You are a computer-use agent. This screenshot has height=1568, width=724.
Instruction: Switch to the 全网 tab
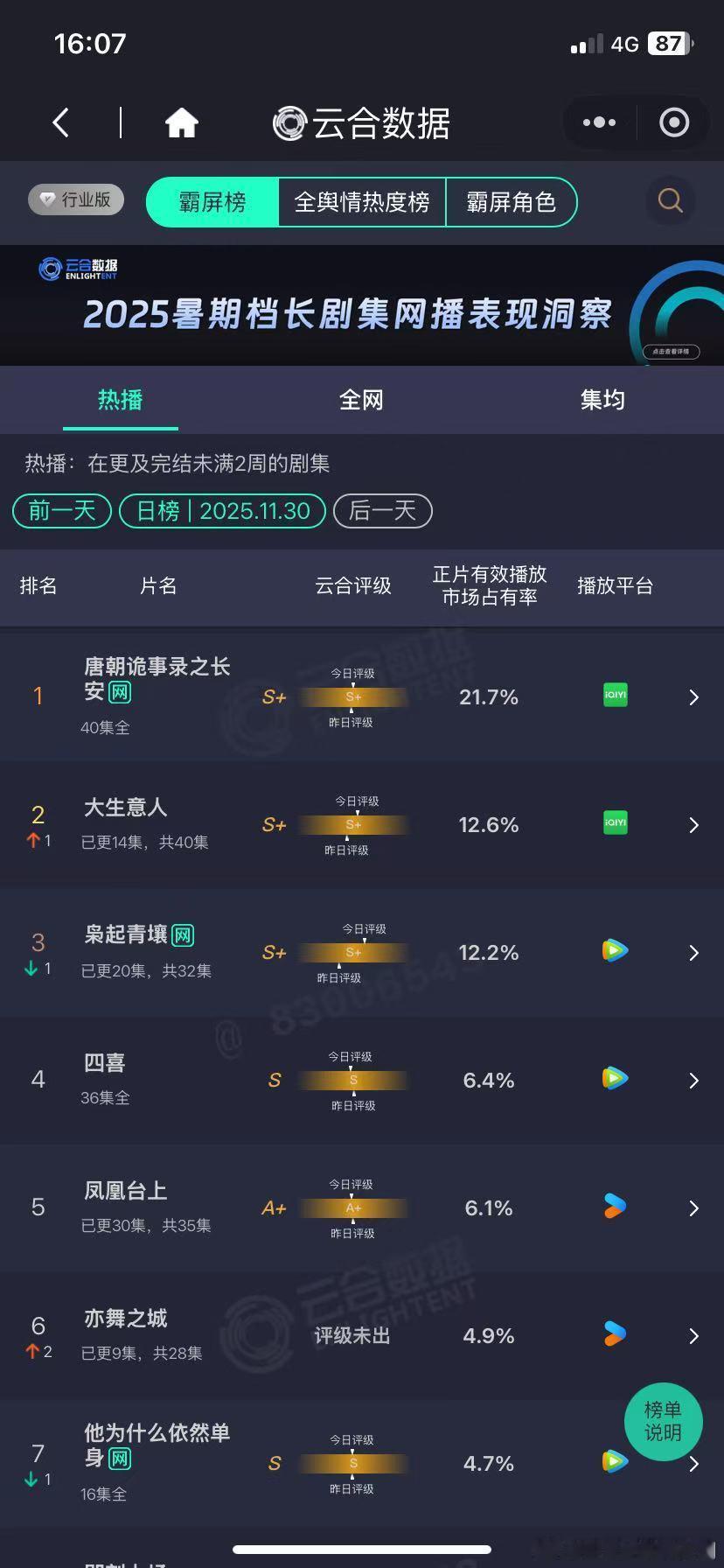click(x=361, y=399)
